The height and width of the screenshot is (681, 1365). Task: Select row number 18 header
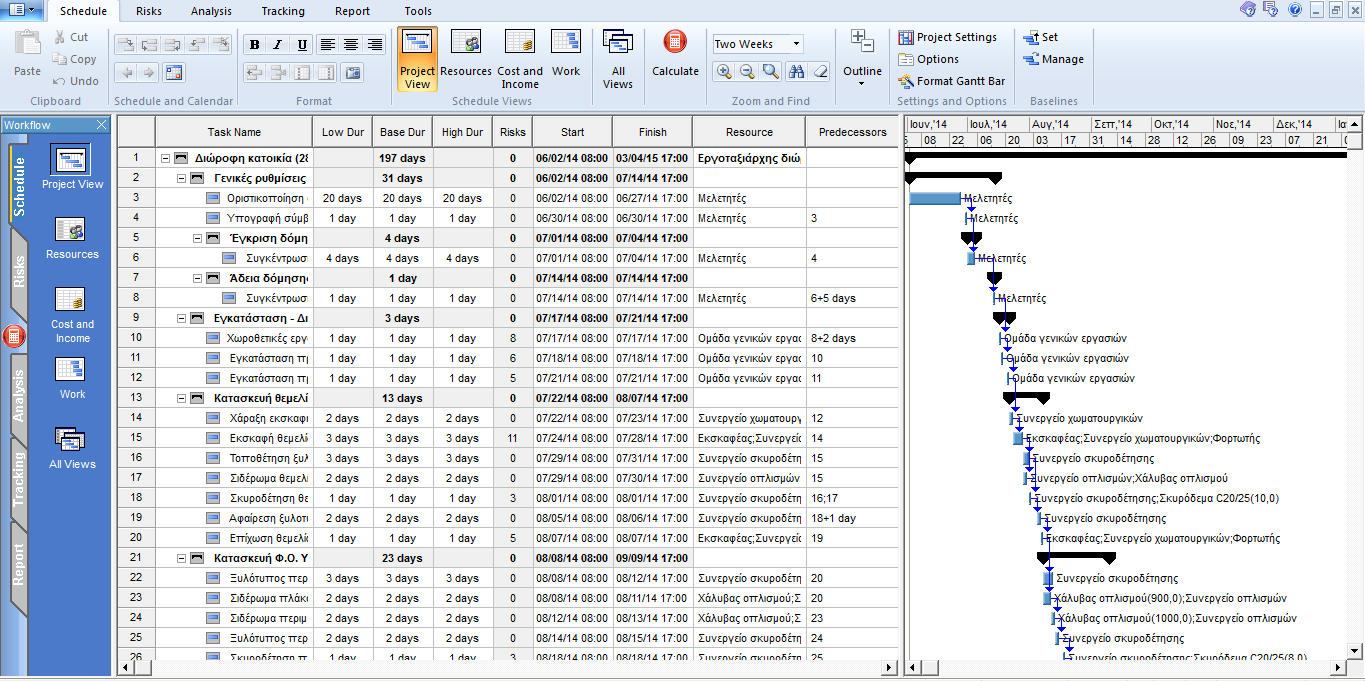[x=136, y=498]
